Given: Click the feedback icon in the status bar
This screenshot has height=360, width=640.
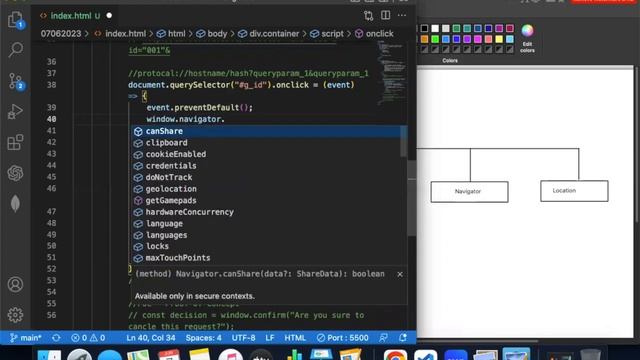Looking at the screenshot, I should click(383, 338).
